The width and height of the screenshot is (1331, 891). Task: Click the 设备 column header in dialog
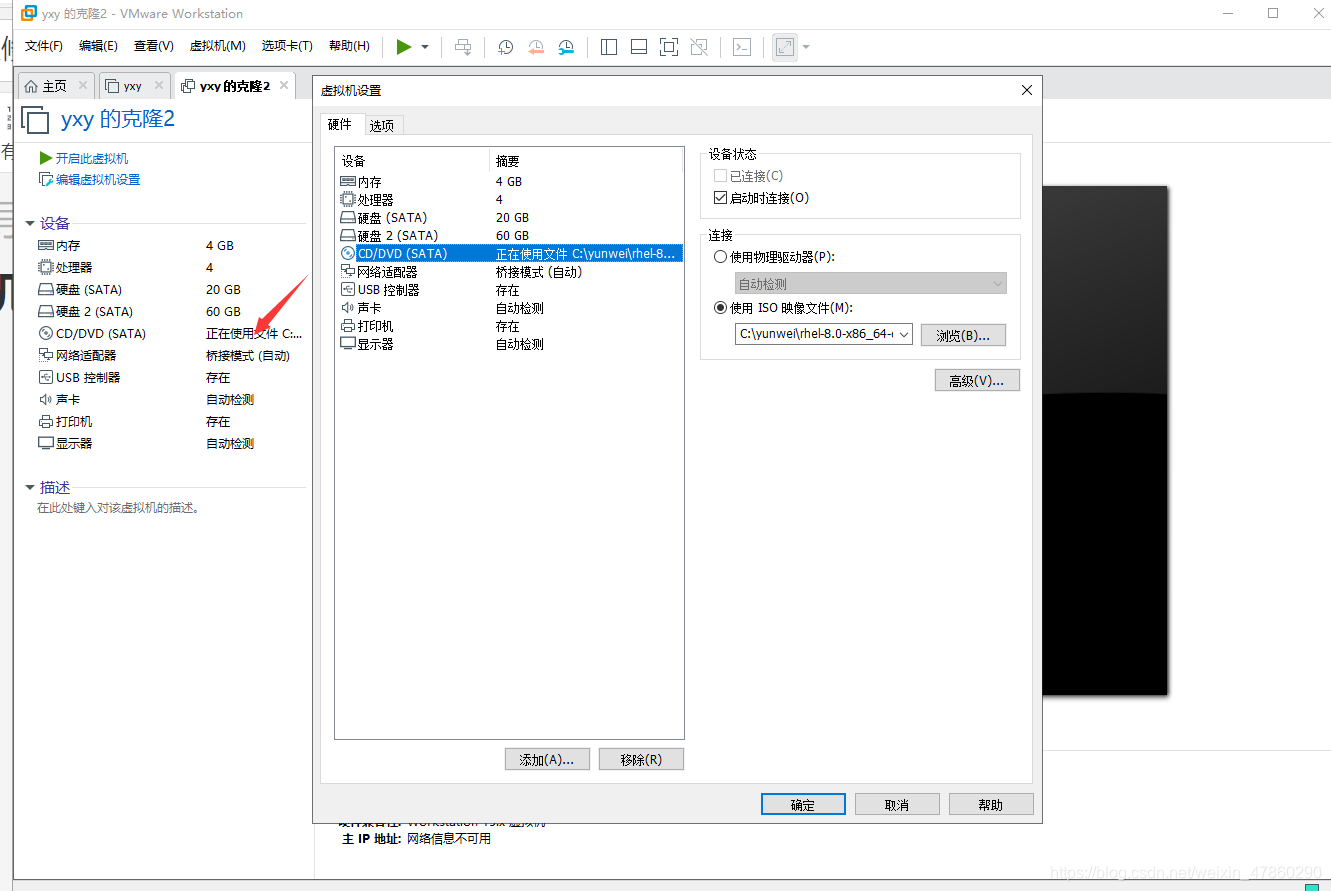point(412,160)
